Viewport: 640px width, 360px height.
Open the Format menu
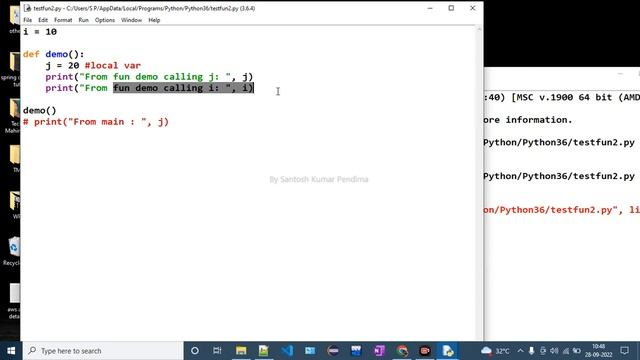tap(63, 20)
